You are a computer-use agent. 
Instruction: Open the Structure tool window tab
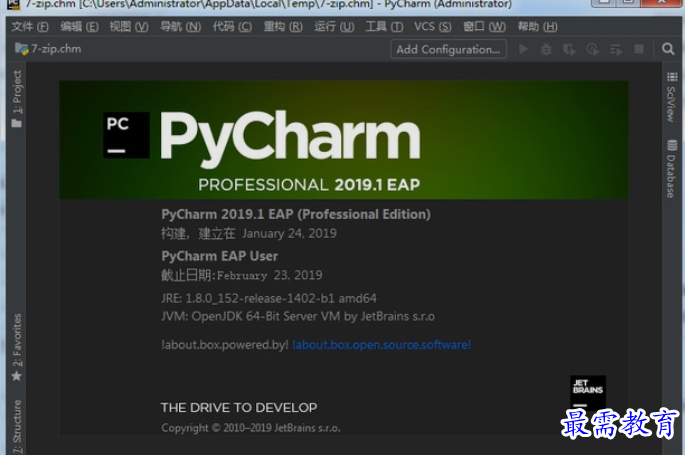point(17,426)
